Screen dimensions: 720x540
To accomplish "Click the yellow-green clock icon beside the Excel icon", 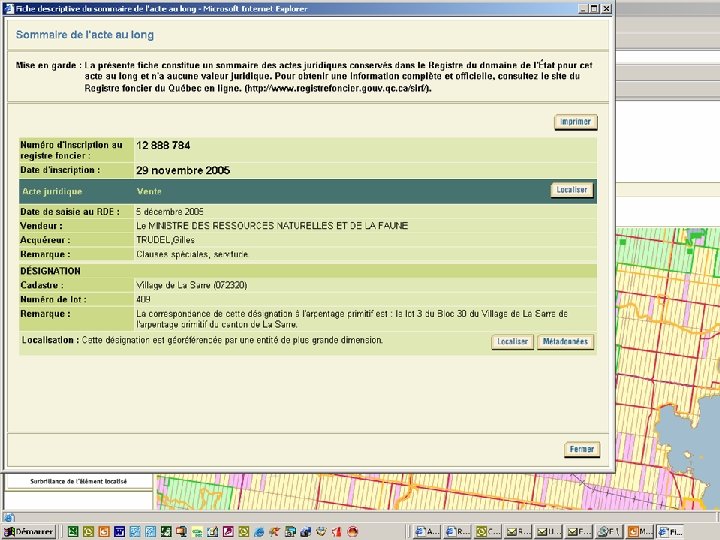I will click(88, 532).
